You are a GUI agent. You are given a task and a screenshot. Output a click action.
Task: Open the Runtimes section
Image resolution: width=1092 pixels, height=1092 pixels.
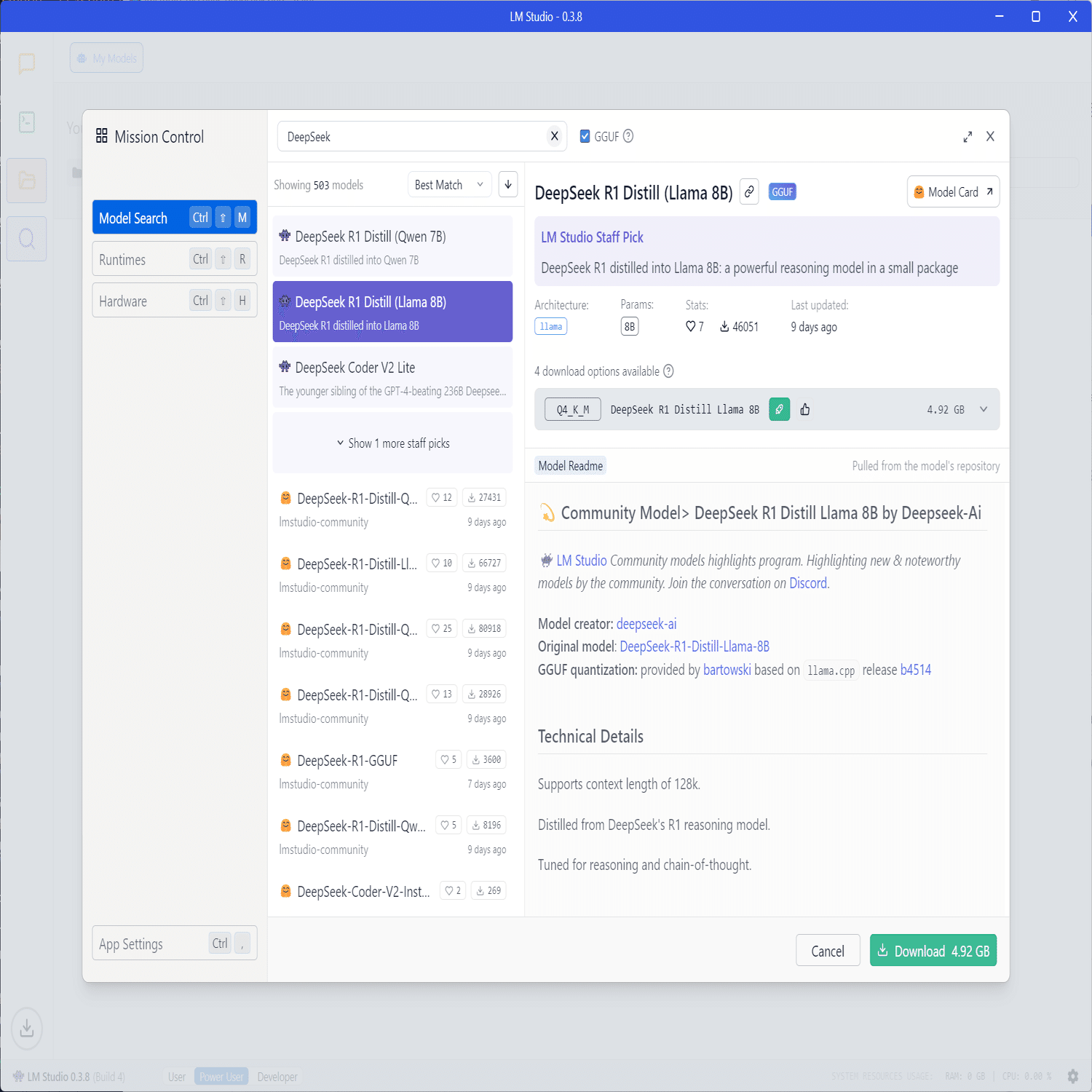(x=175, y=259)
